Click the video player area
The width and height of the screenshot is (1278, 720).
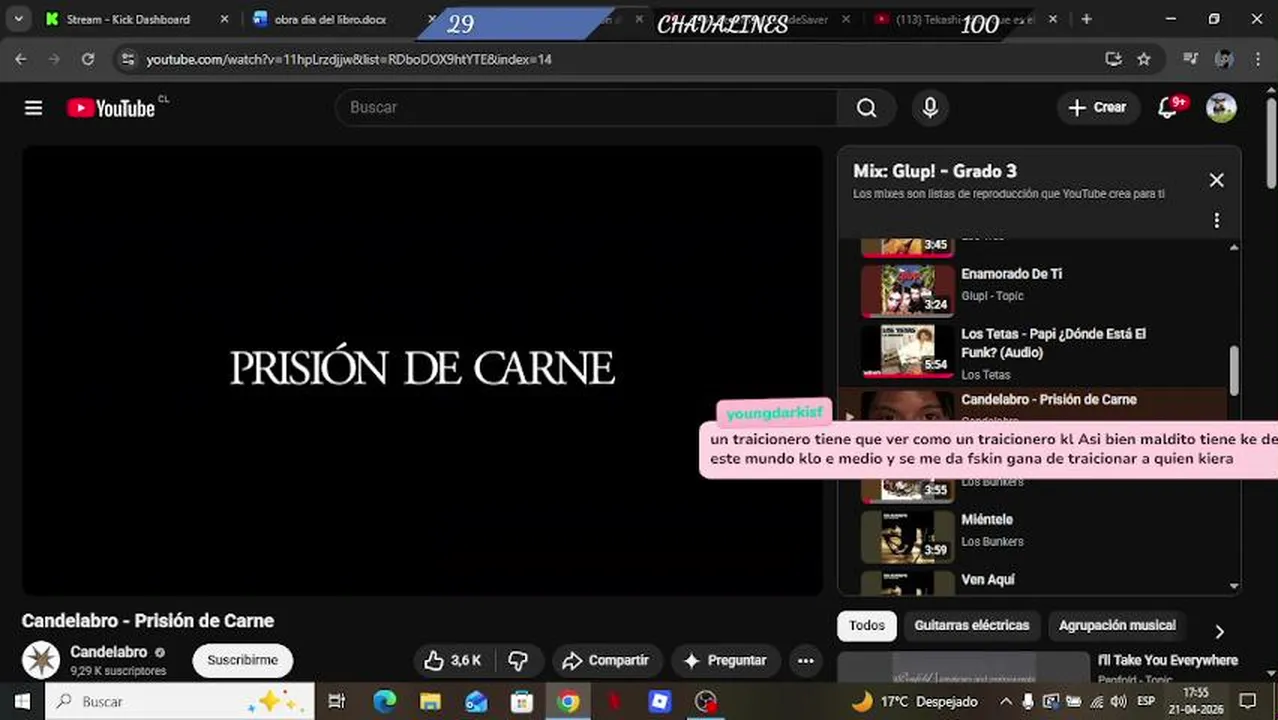coord(422,370)
